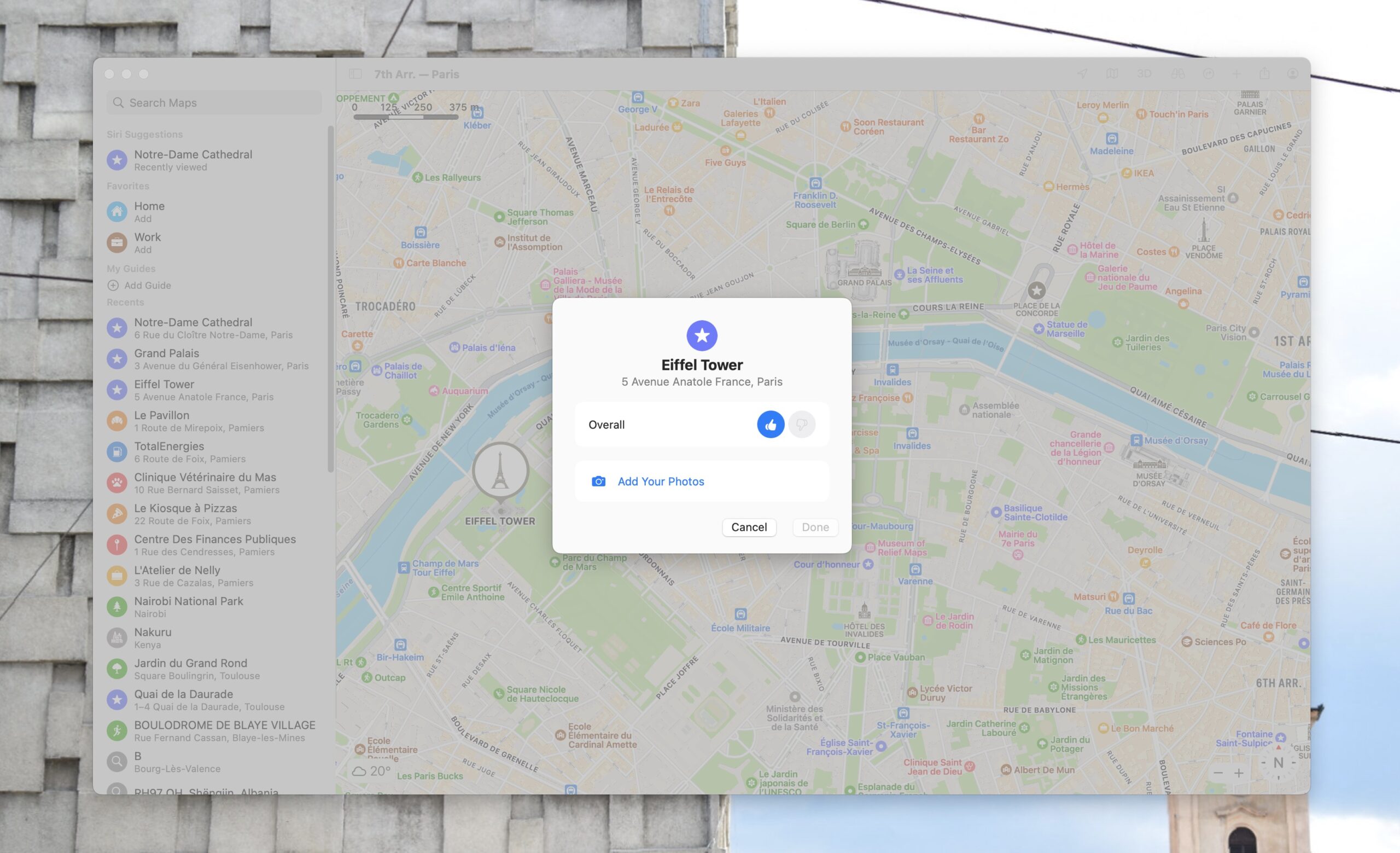This screenshot has height=853, width=1400.
Task: Open Centre Des Finances Publiques recent
Action: (x=214, y=545)
